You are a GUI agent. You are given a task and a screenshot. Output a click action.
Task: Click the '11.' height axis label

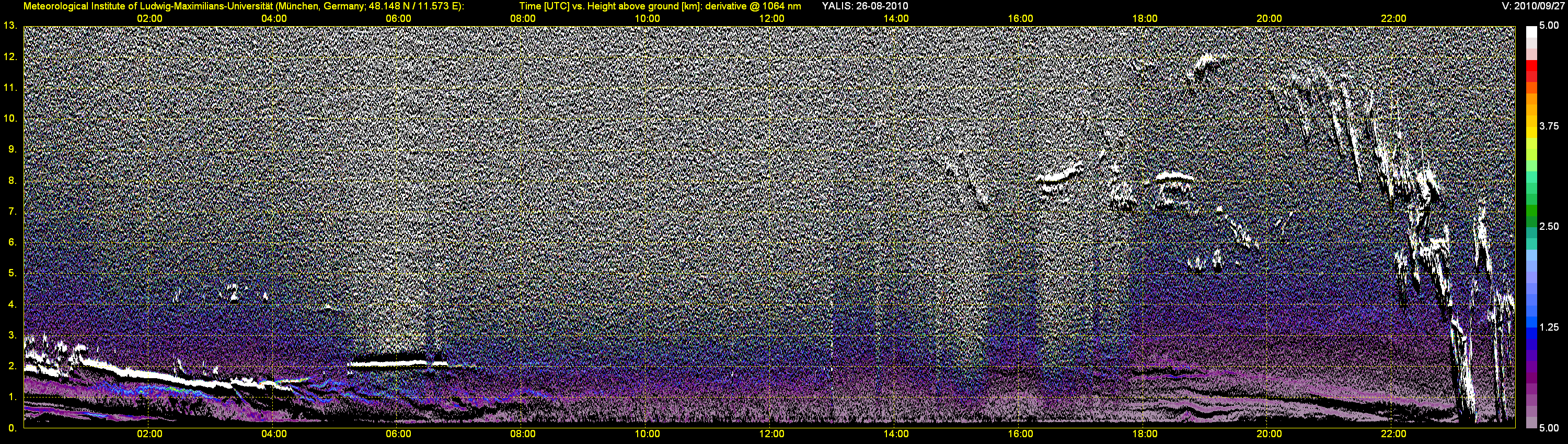pyautogui.click(x=10, y=88)
